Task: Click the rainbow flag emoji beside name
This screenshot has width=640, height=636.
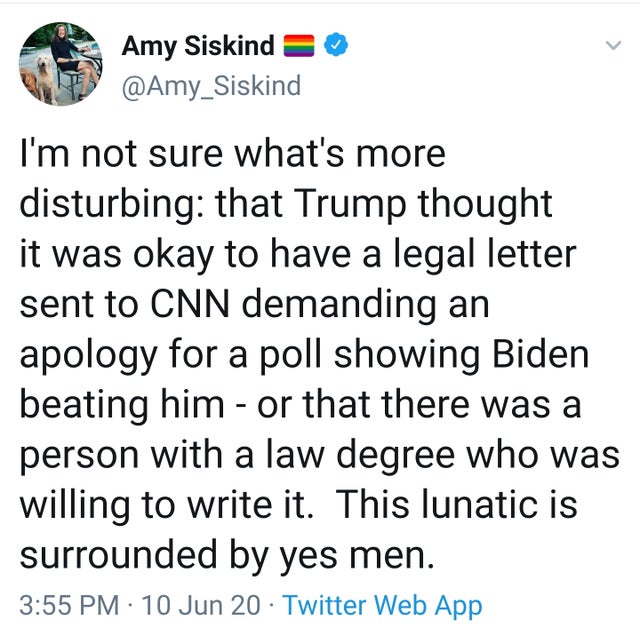Action: pos(299,45)
